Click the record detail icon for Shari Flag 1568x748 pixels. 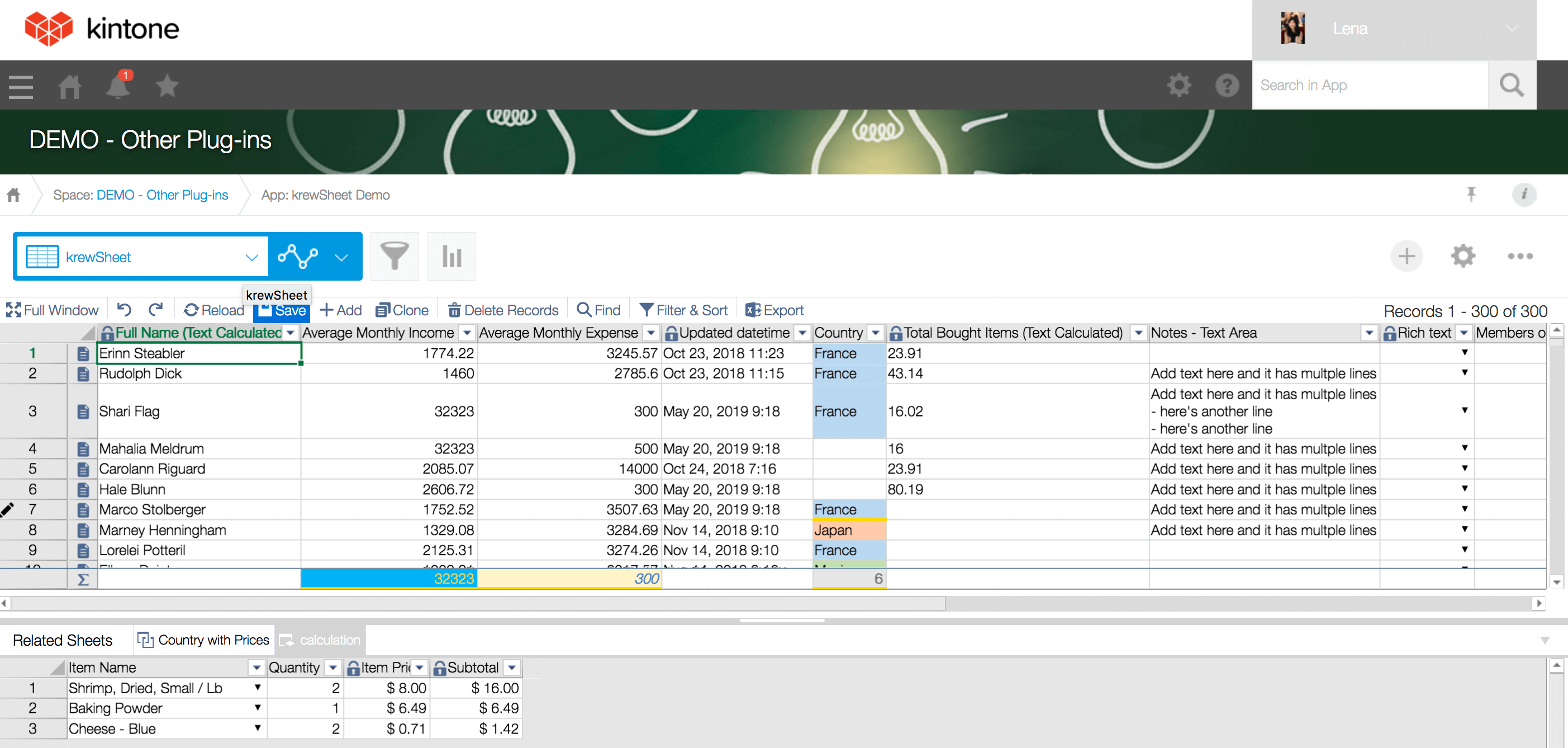83,411
